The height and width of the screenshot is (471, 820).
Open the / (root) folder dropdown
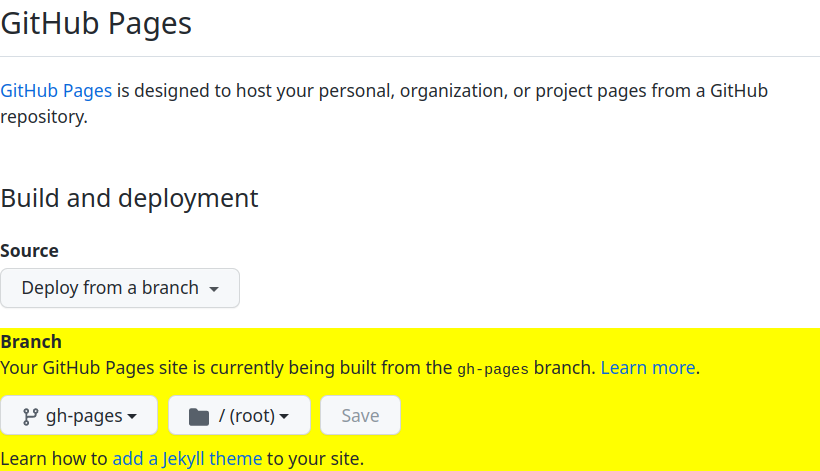tap(239, 416)
